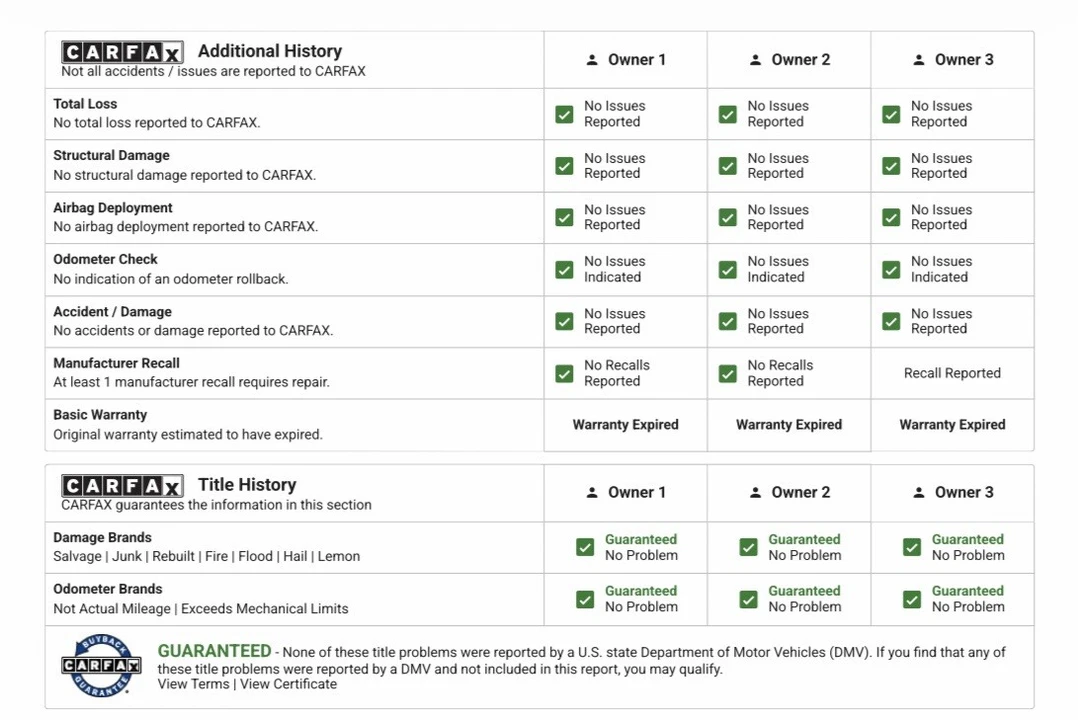Click the Odometer Check row title
Image resolution: width=1078 pixels, height=720 pixels.
click(x=105, y=259)
